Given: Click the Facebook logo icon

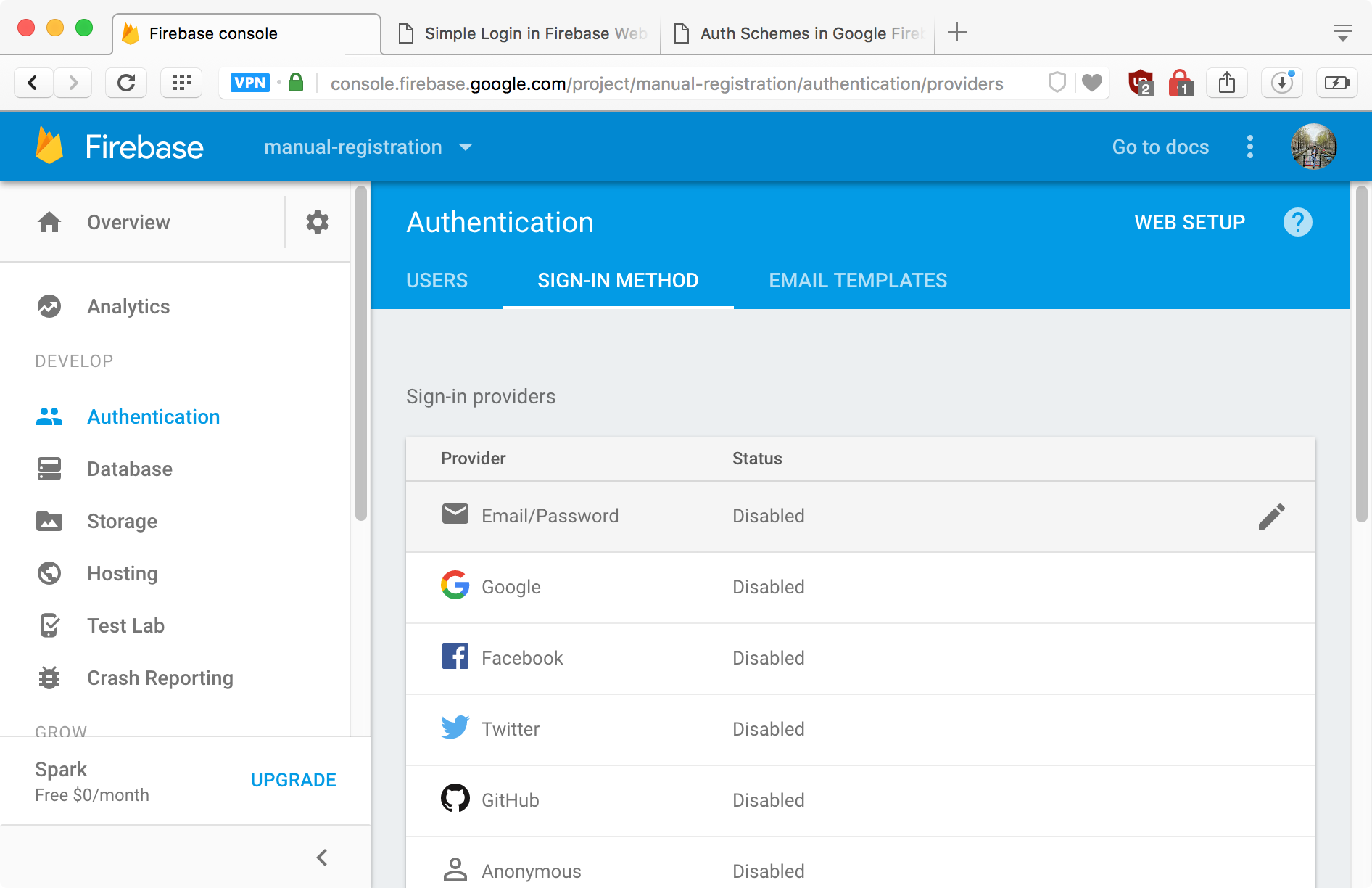Looking at the screenshot, I should [455, 656].
